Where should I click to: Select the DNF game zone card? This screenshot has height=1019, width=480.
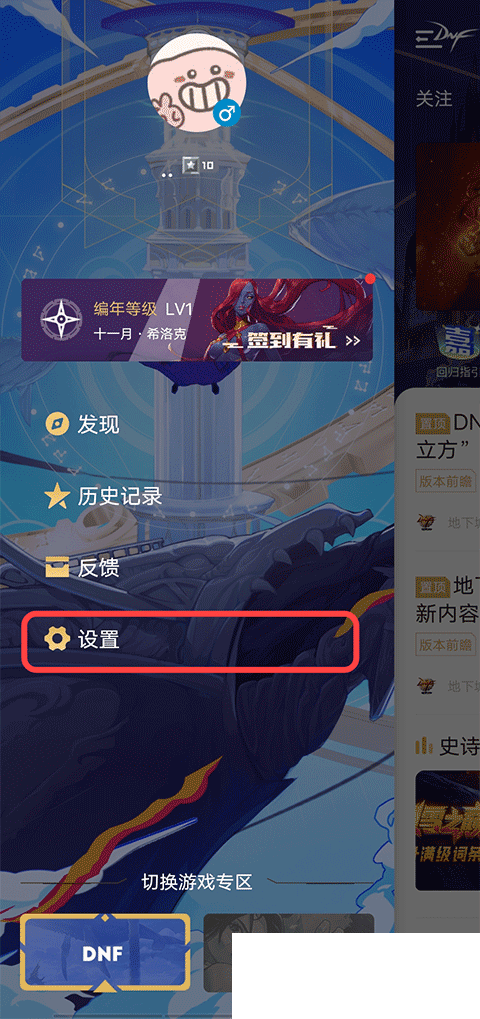(x=105, y=953)
